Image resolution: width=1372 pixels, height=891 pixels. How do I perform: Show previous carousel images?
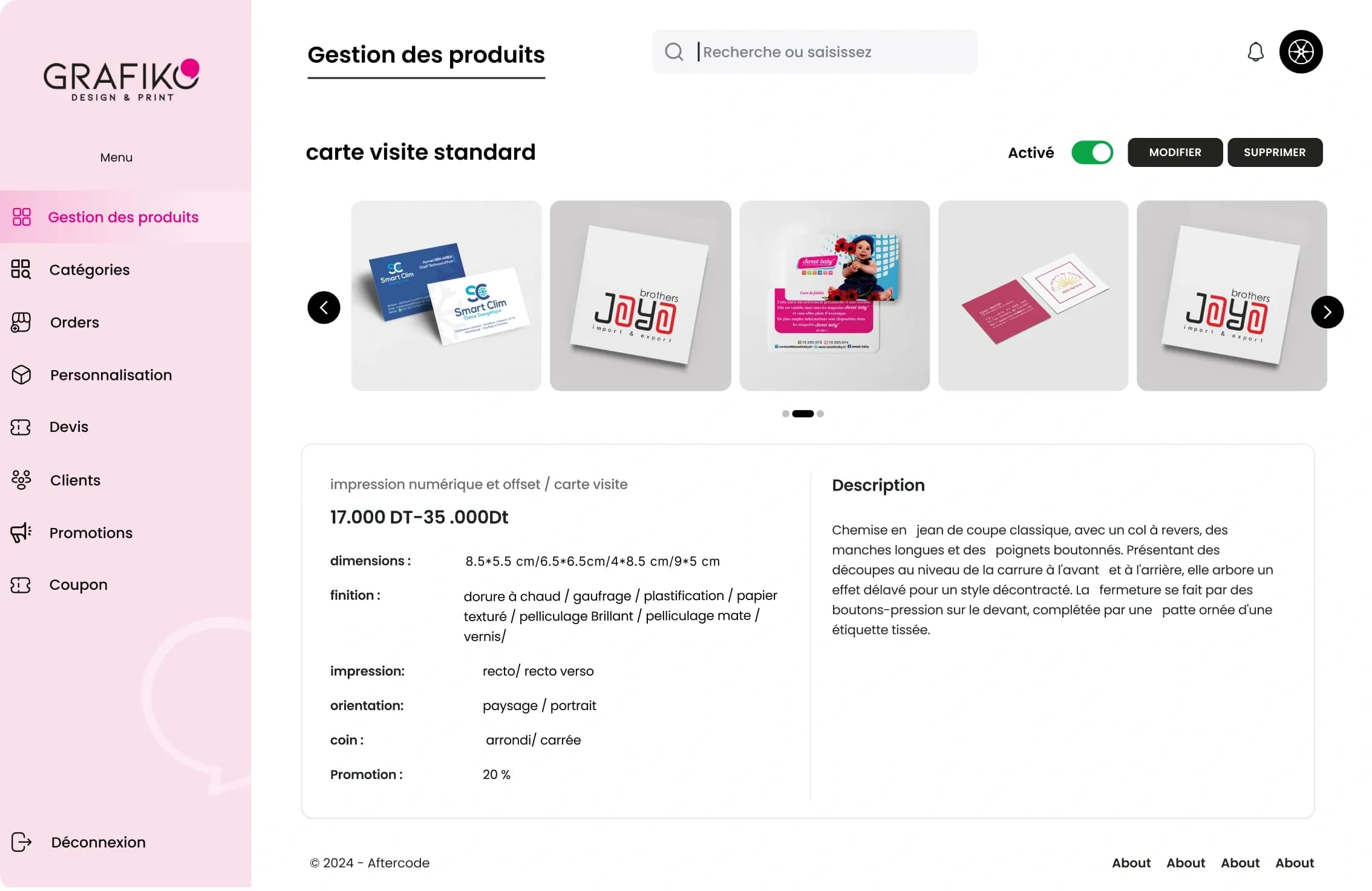pos(324,308)
